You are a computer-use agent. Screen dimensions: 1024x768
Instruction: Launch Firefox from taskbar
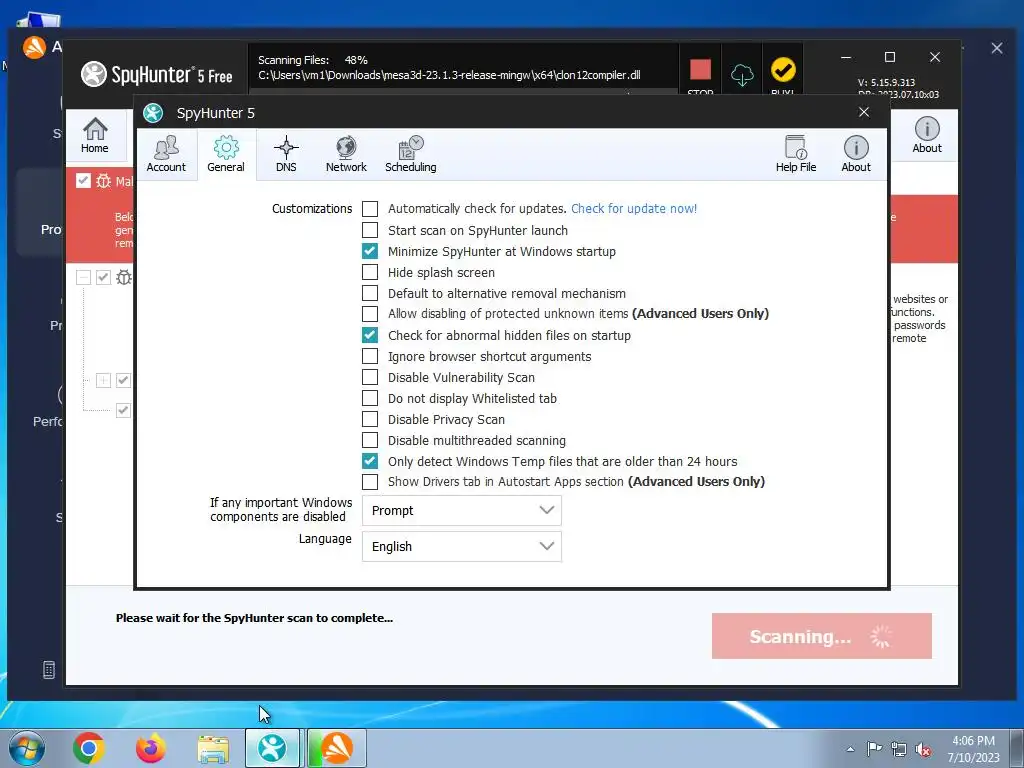point(151,748)
